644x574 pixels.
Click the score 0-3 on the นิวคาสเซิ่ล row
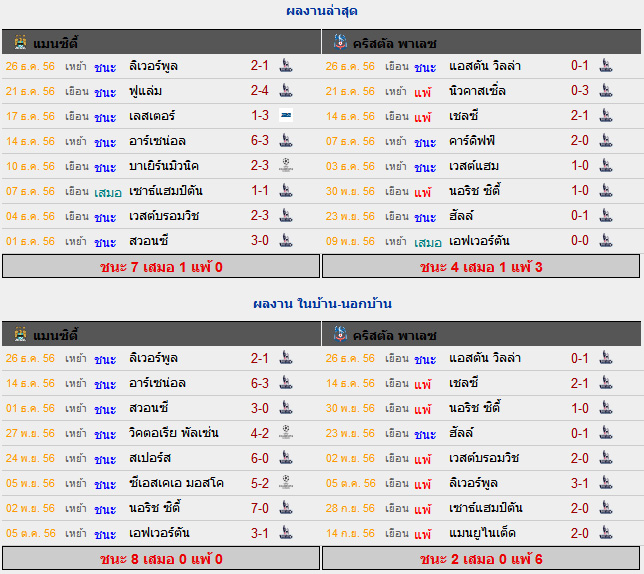tap(580, 90)
